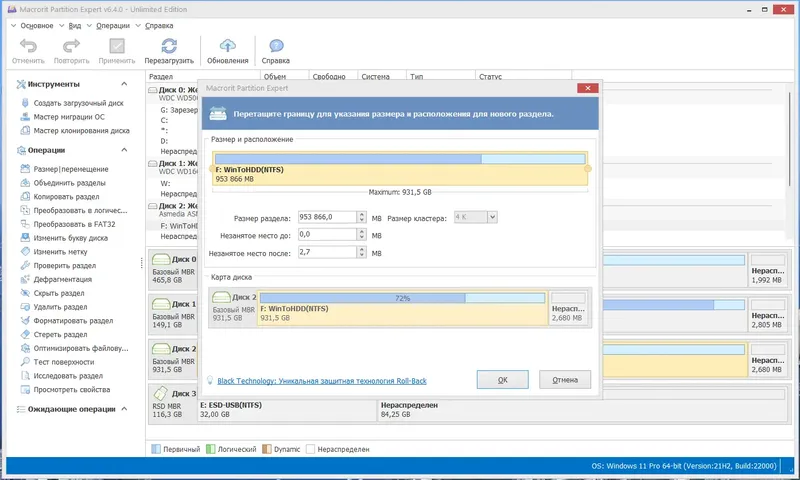Click the 72% usage bar in Карта диска
800x480 pixels.
[x=403, y=298]
